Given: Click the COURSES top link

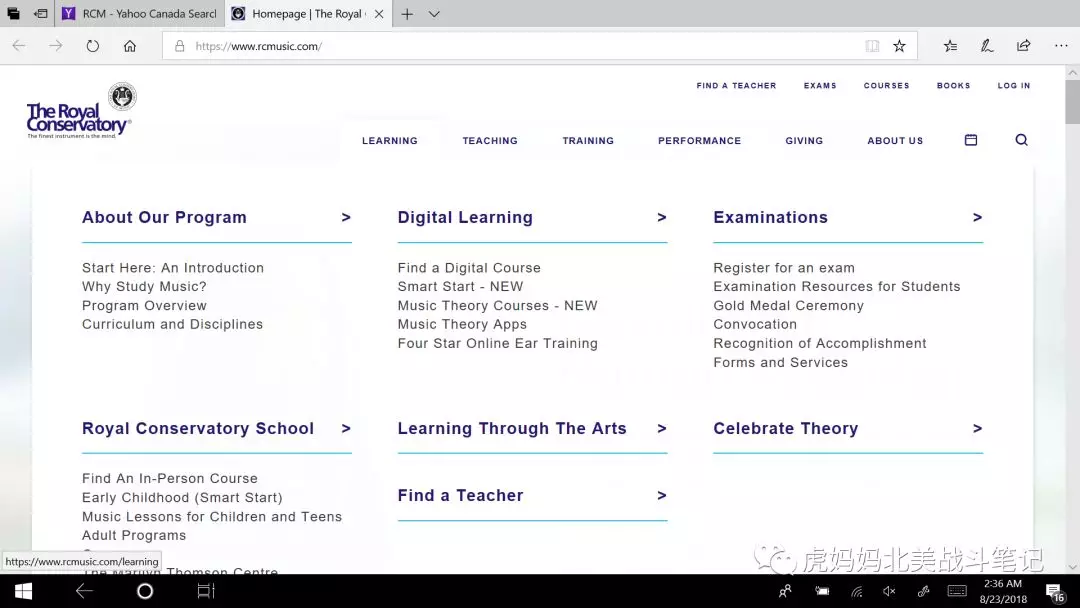Looking at the screenshot, I should click(x=886, y=86).
